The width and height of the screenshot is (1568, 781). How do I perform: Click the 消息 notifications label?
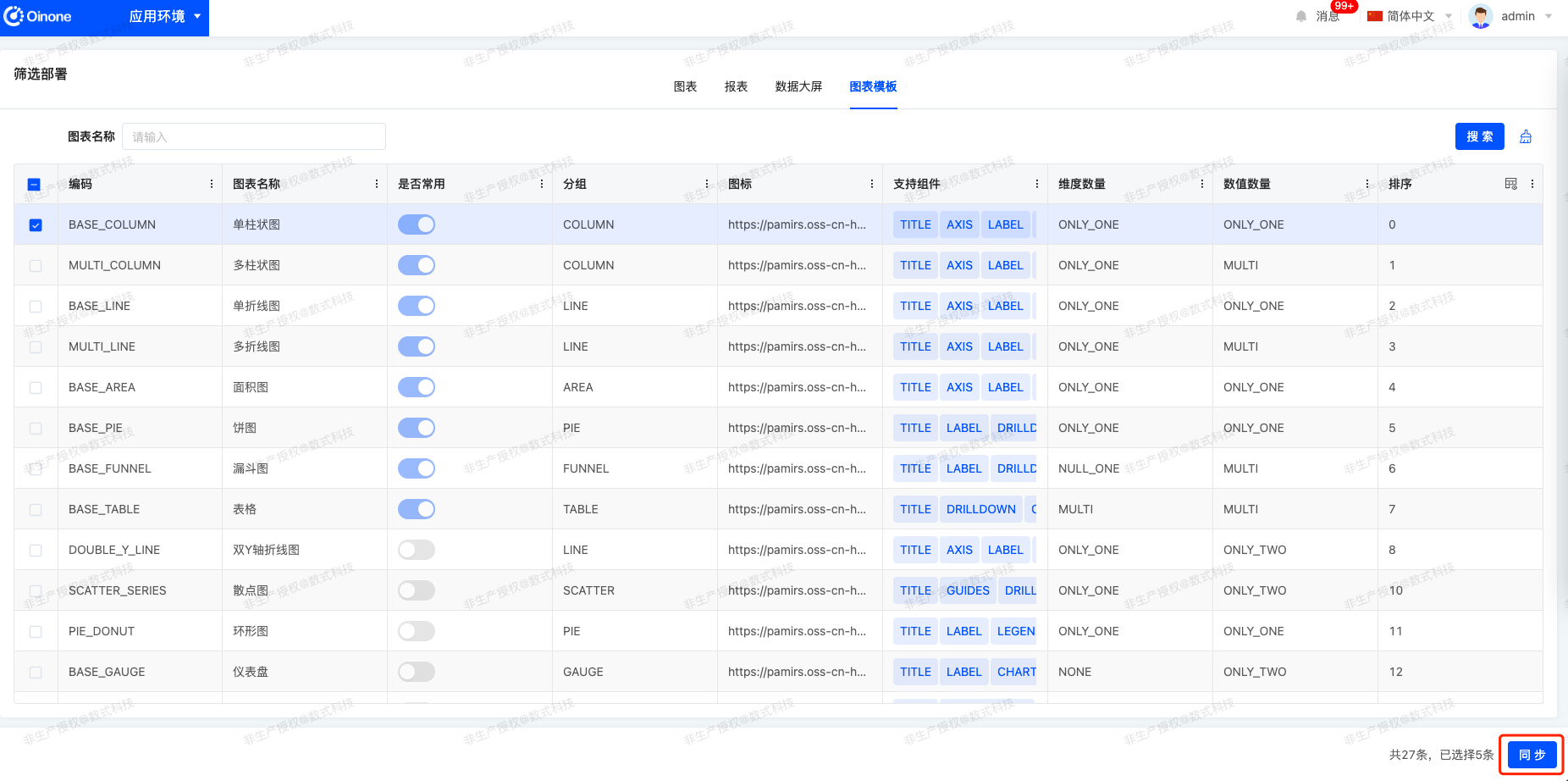pos(1328,16)
